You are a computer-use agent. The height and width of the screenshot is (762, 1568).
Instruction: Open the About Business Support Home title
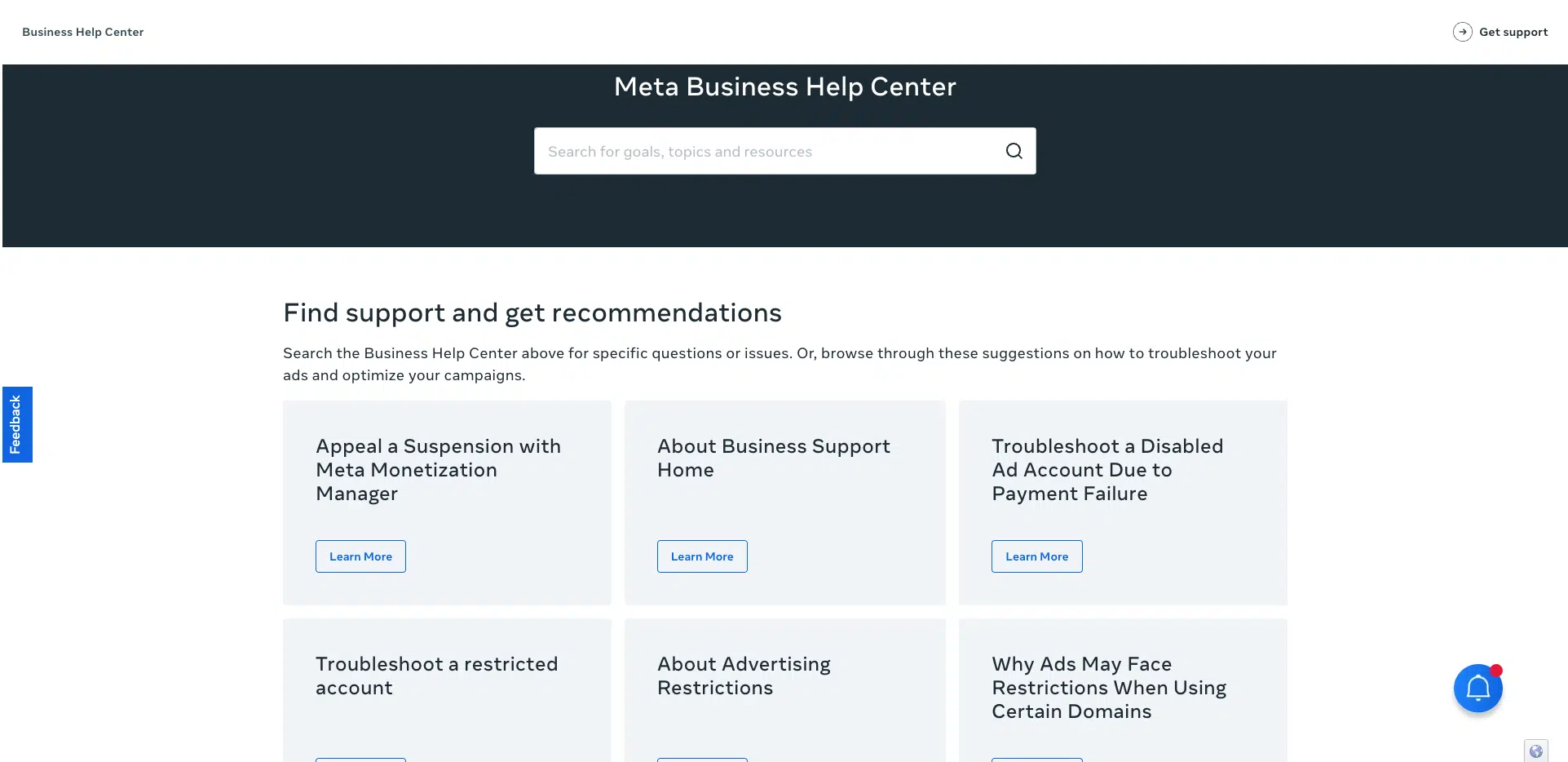click(774, 459)
